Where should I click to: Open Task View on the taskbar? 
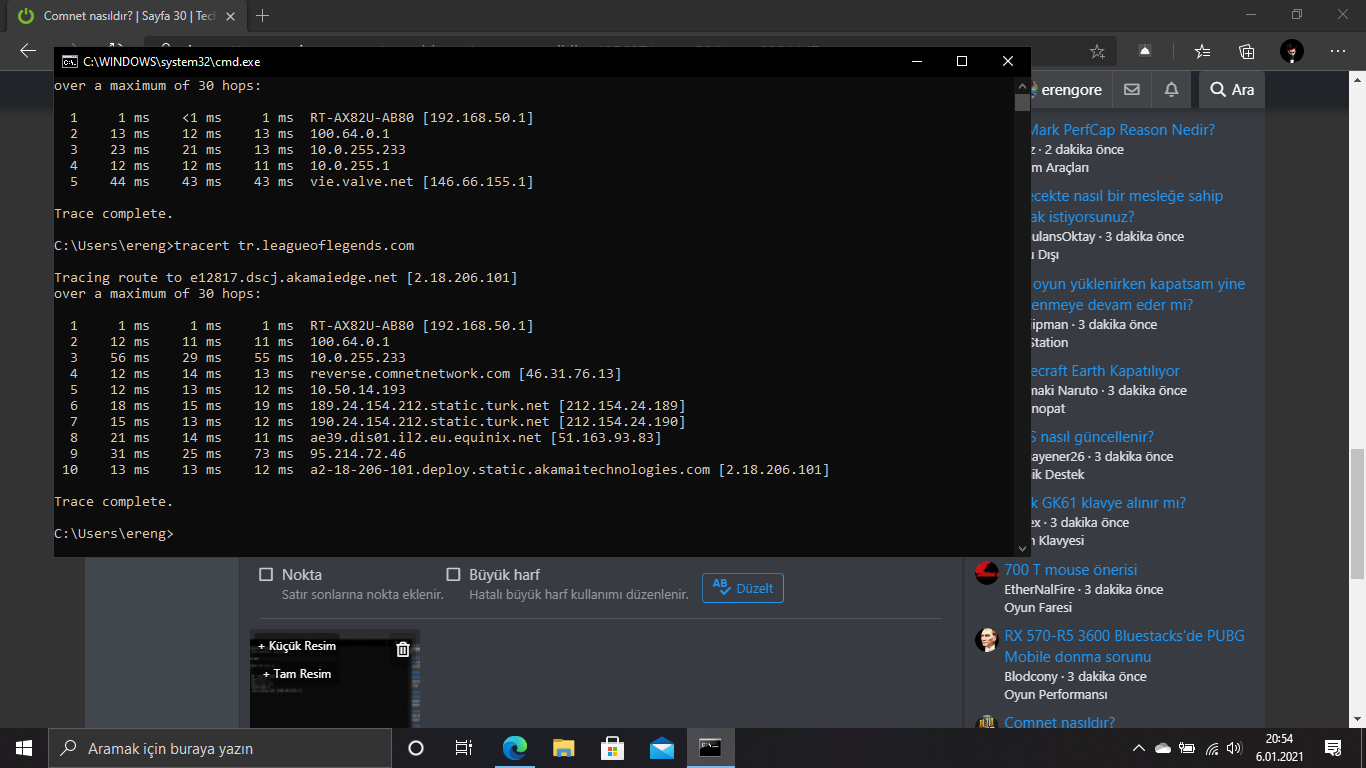click(x=464, y=748)
